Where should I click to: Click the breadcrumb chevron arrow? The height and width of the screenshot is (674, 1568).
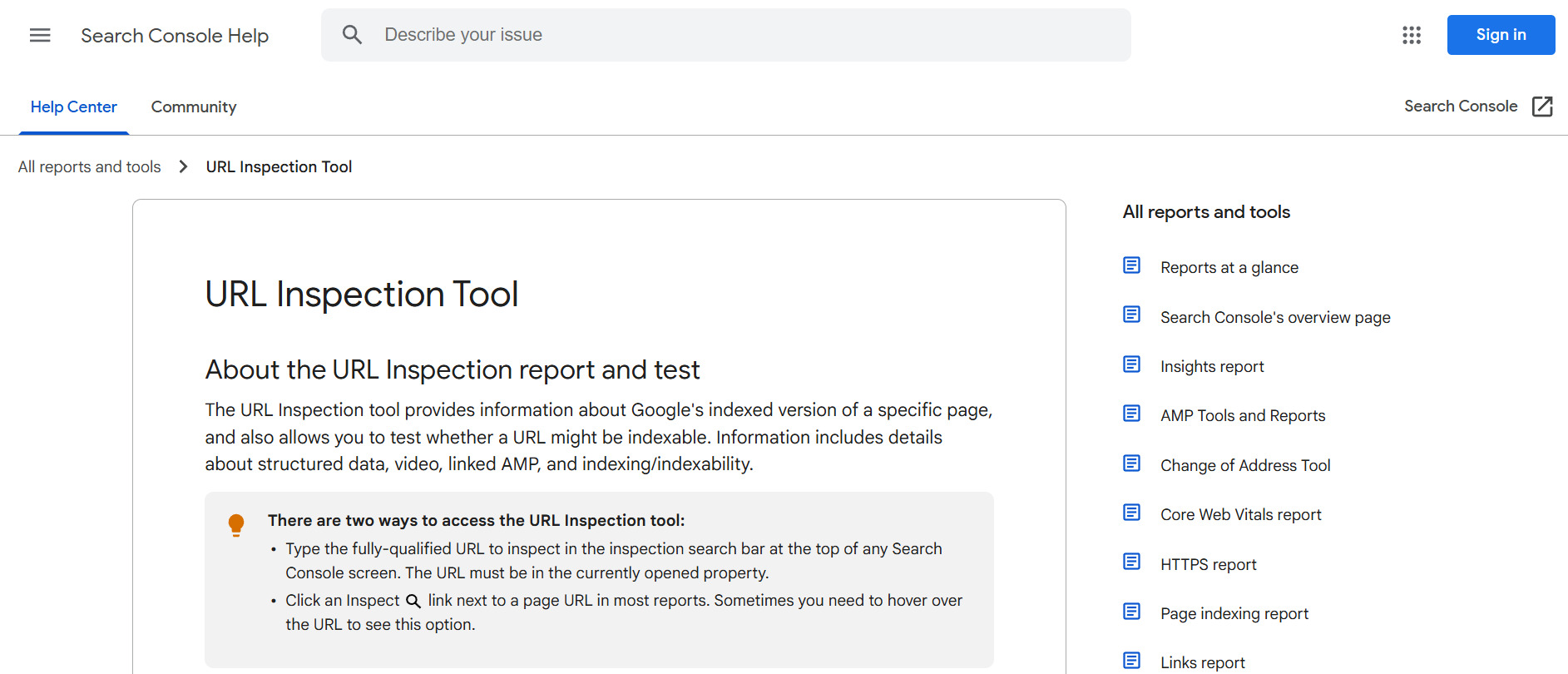183,166
